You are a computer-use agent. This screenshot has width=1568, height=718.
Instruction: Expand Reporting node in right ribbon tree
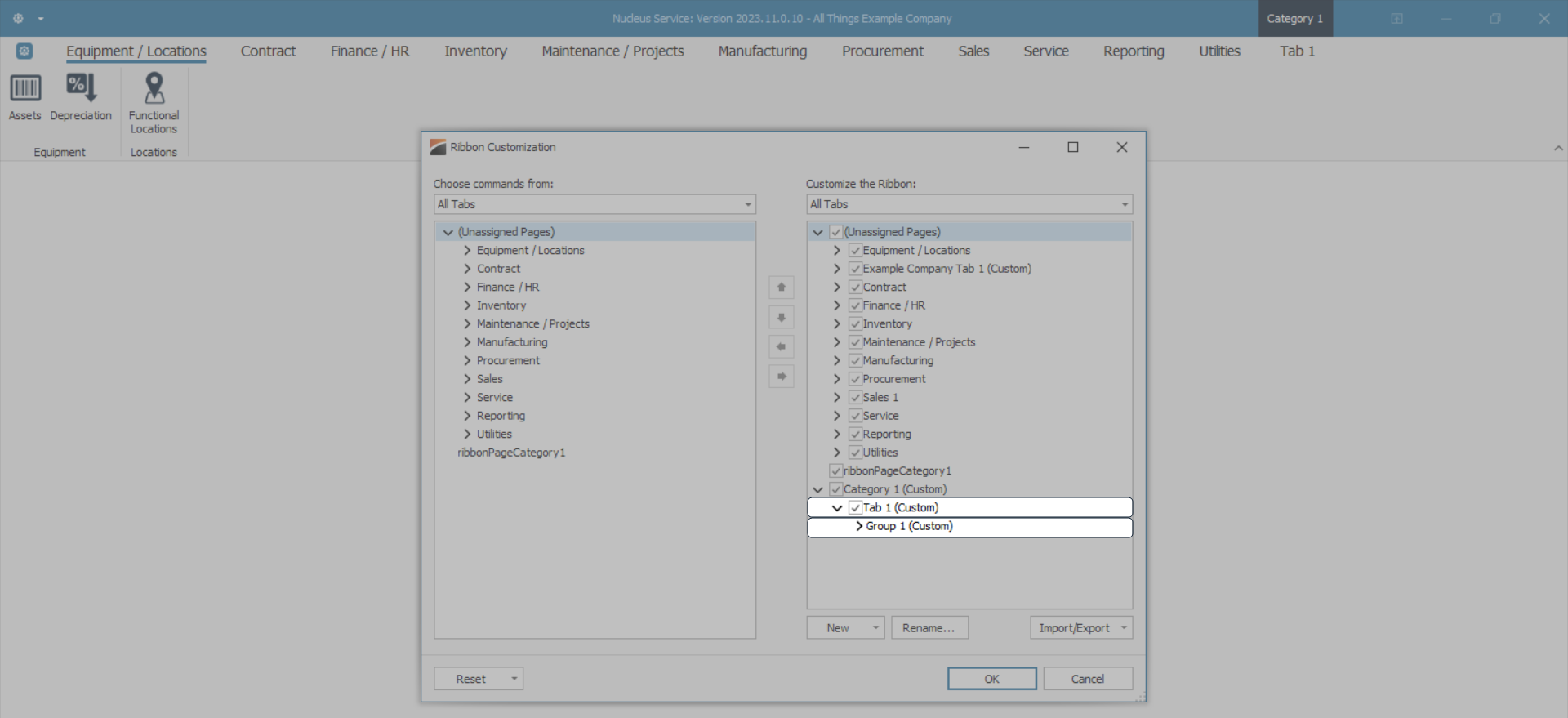[x=837, y=435]
